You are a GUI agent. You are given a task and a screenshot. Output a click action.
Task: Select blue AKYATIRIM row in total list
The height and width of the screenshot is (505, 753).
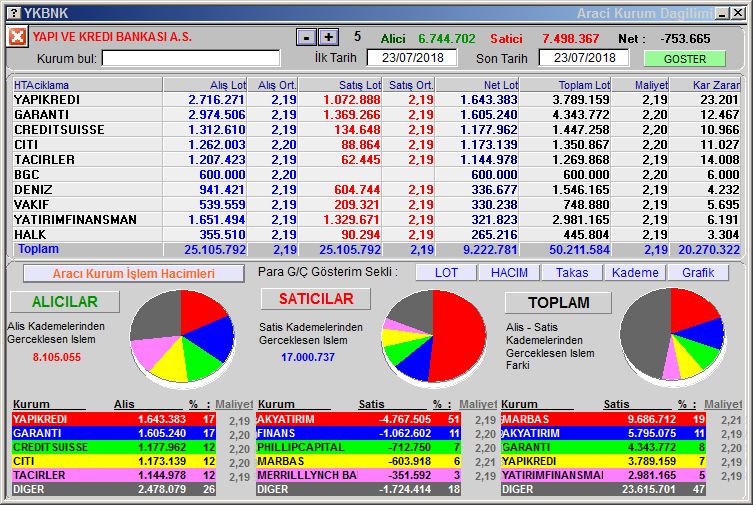point(603,433)
